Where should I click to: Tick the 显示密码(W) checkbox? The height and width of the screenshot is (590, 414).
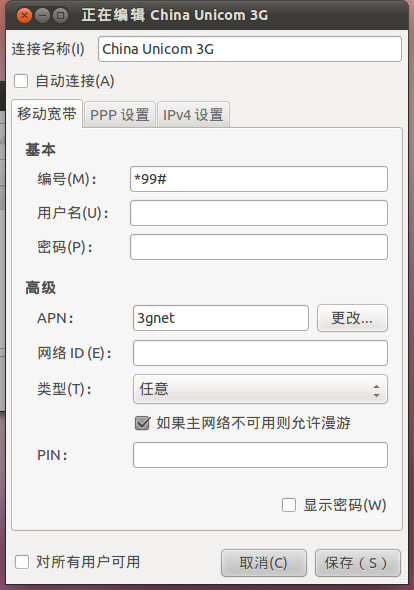point(289,505)
